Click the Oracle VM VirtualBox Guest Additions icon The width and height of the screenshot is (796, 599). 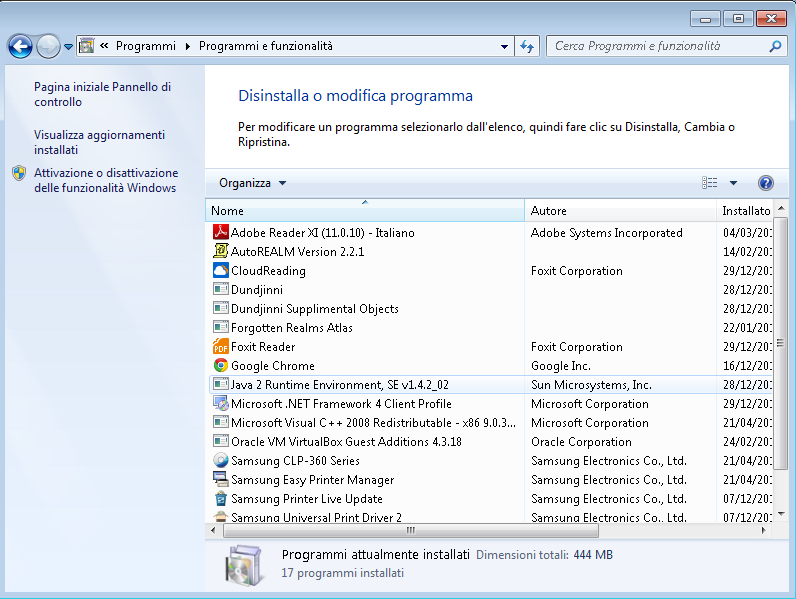click(x=221, y=441)
